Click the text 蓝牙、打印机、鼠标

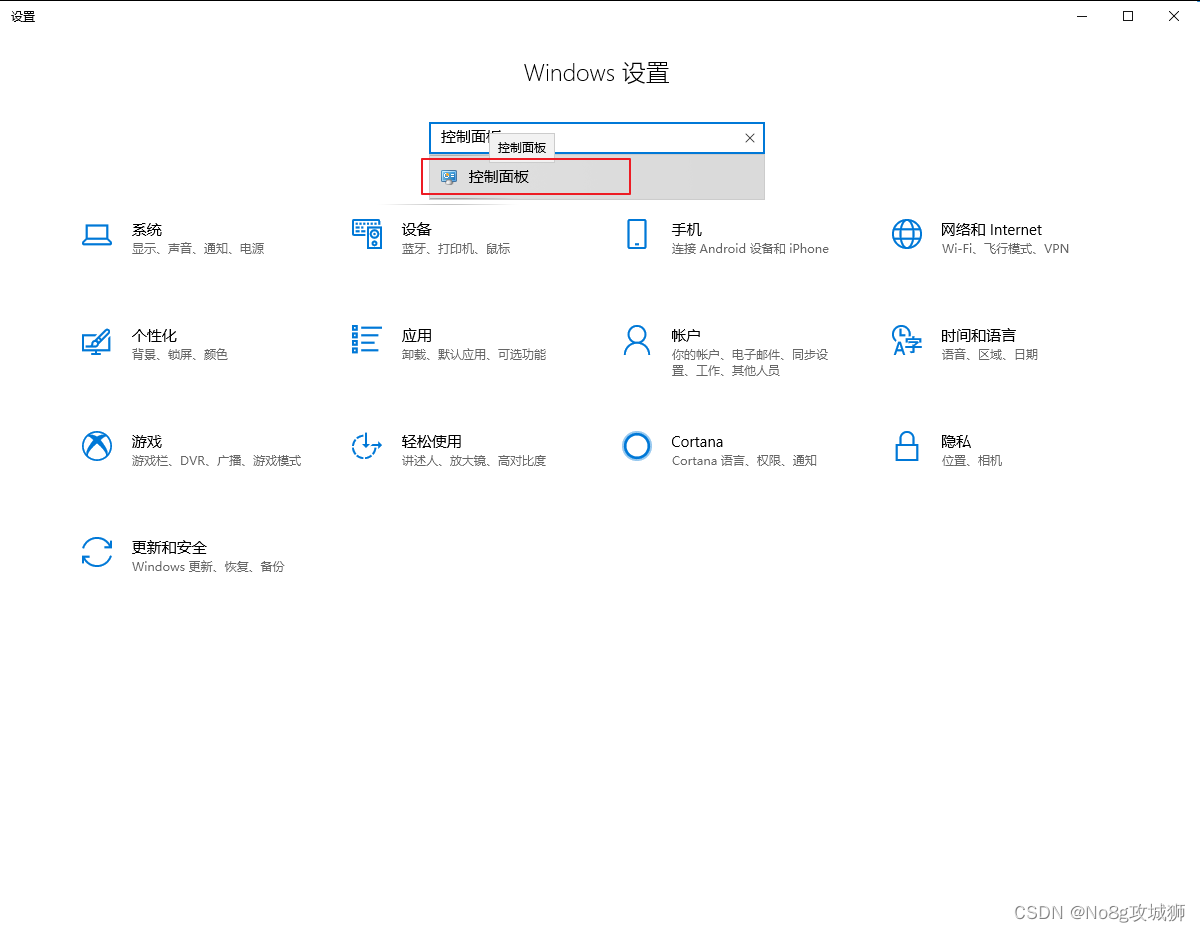point(456,249)
